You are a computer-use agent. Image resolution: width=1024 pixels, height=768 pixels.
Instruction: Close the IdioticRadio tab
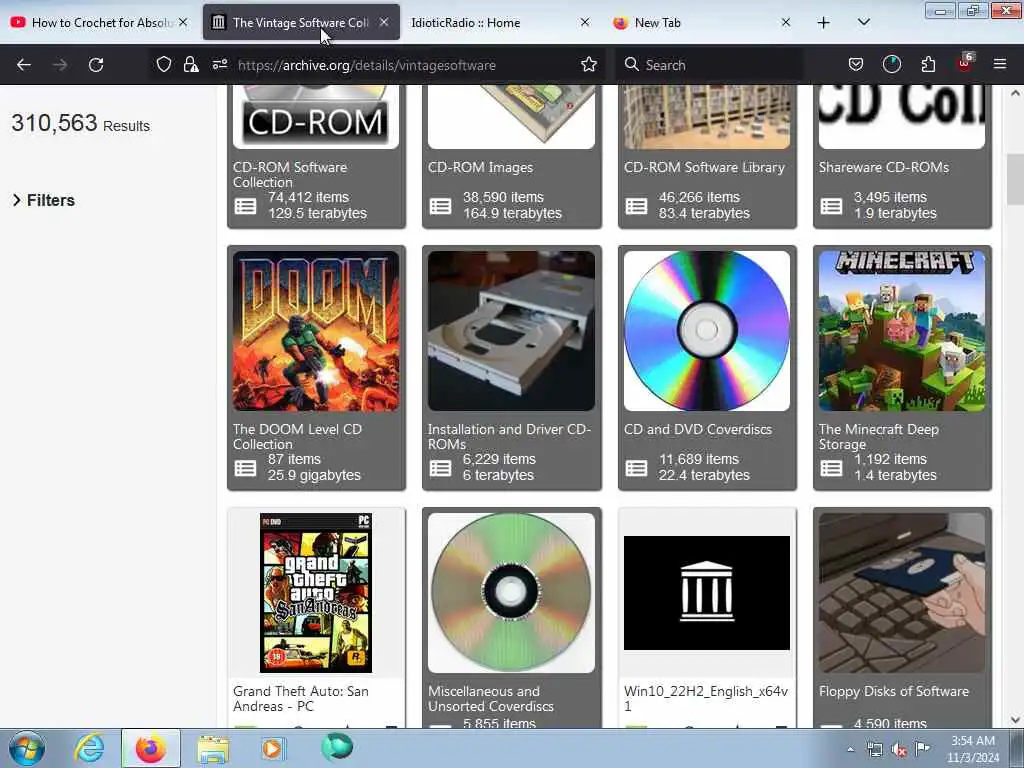(x=585, y=22)
